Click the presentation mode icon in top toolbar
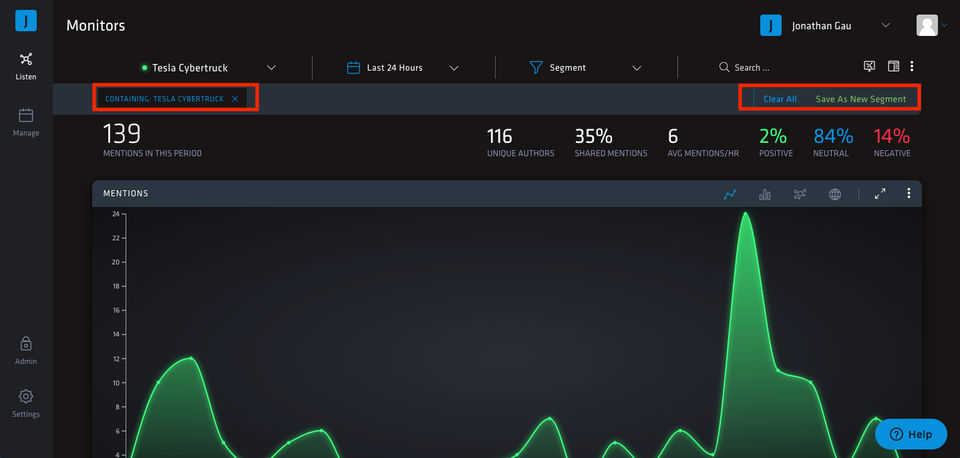The height and width of the screenshot is (458, 960). click(869, 66)
